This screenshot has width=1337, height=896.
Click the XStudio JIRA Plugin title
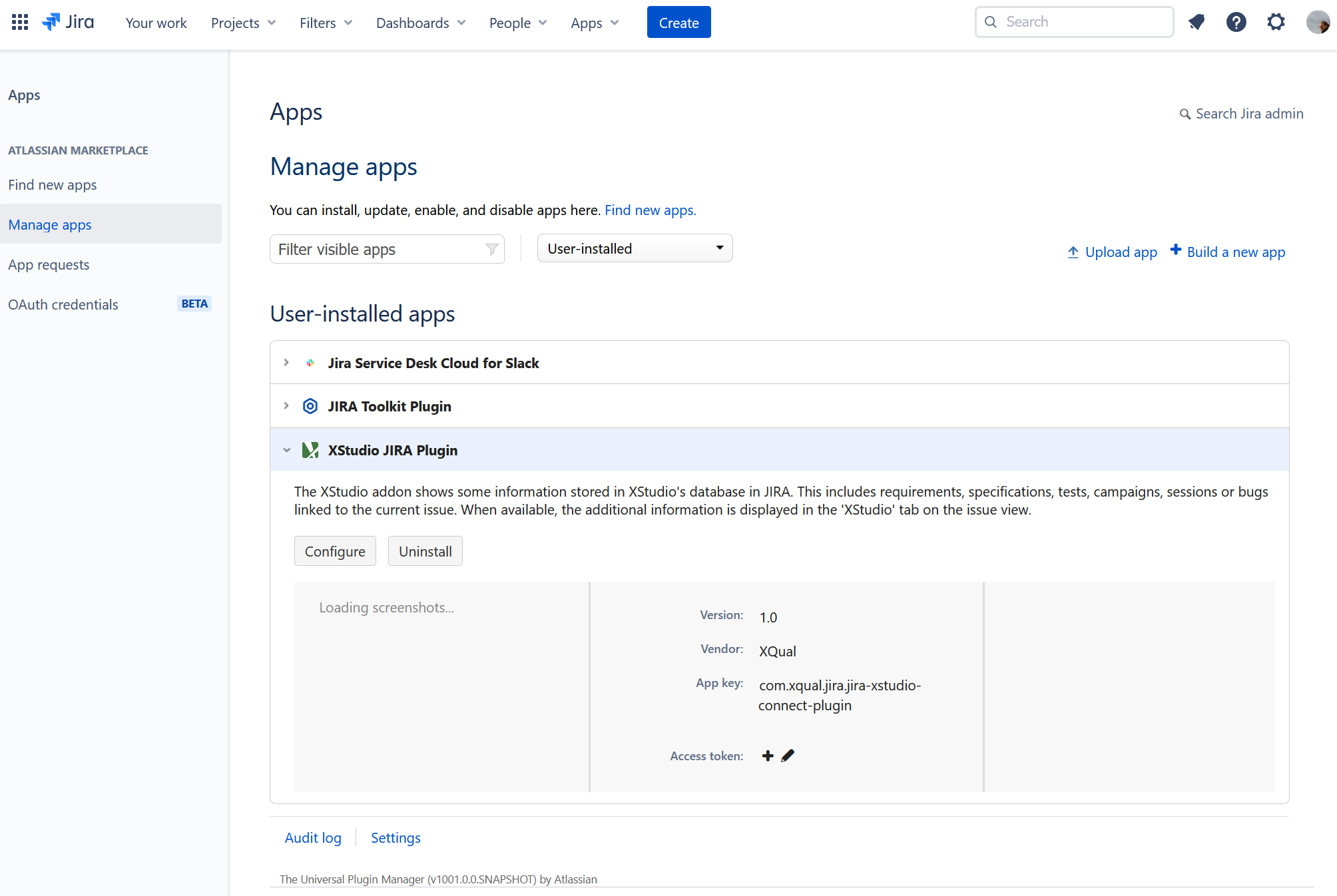[393, 451]
